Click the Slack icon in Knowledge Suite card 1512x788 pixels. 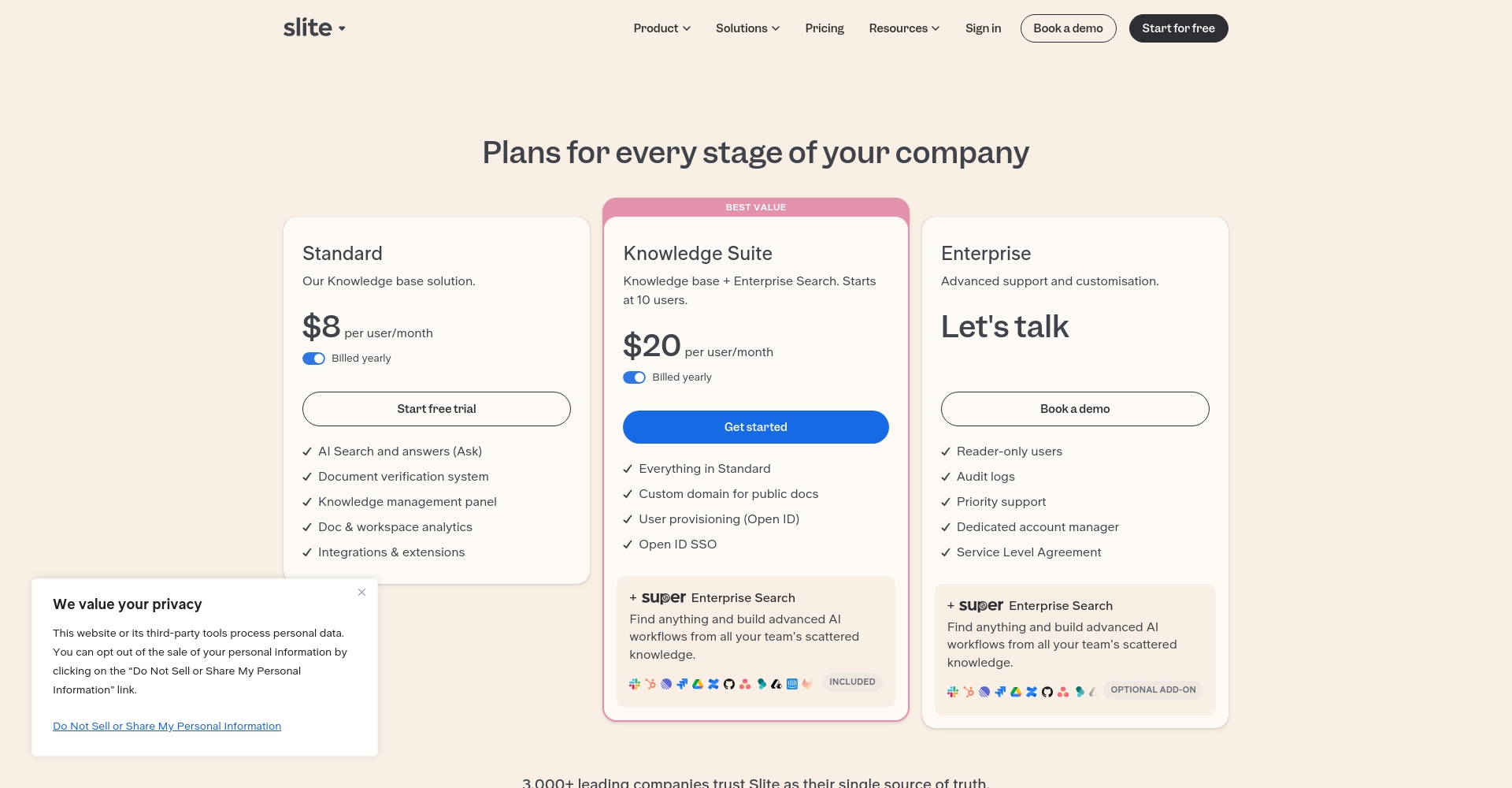pyautogui.click(x=635, y=684)
